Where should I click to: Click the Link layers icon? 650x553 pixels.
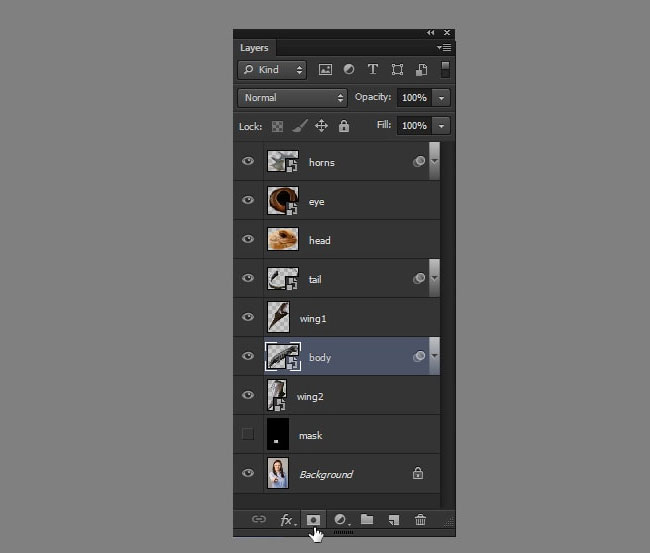pos(259,519)
